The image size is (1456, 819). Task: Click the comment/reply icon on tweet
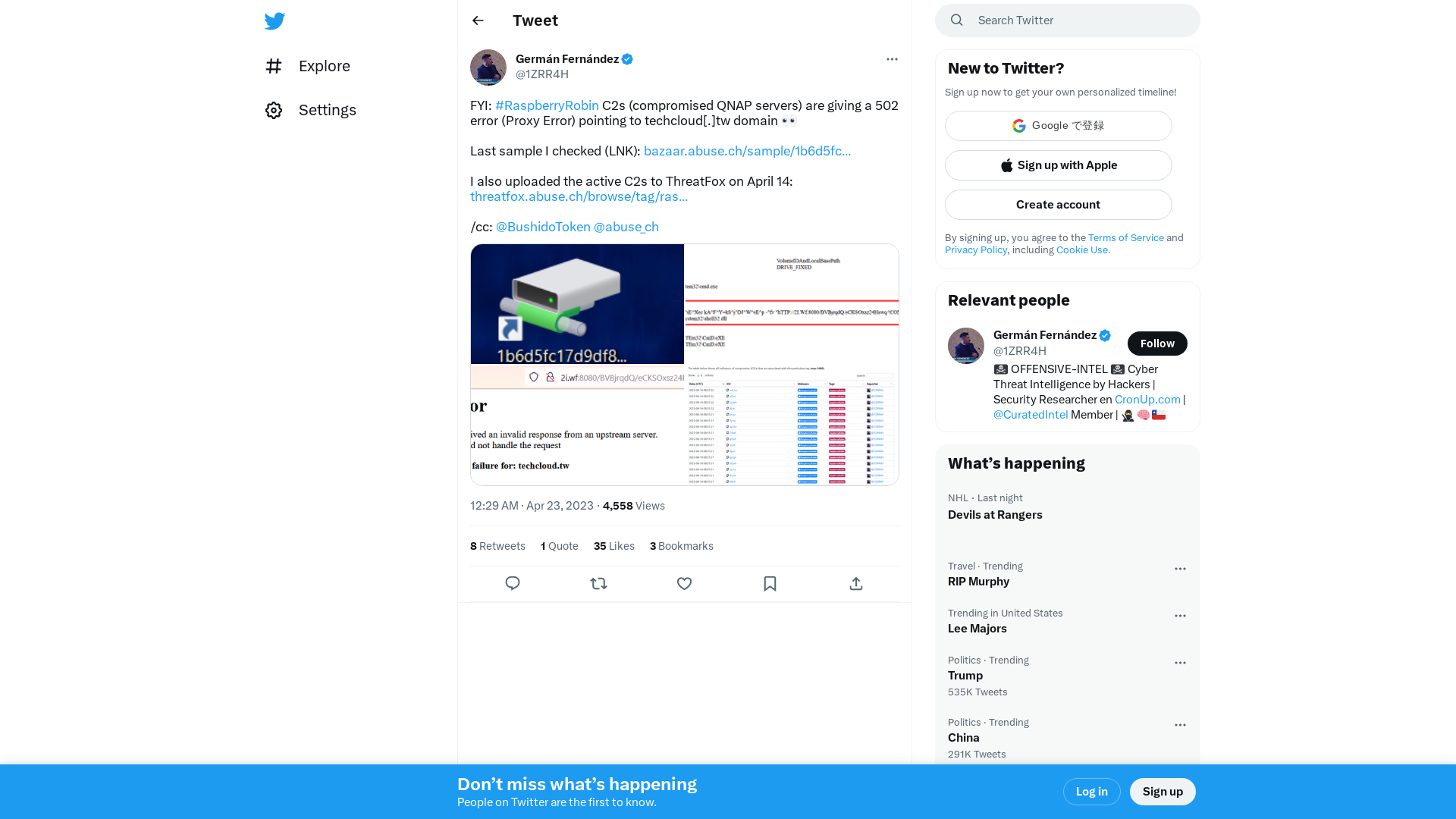tap(513, 583)
